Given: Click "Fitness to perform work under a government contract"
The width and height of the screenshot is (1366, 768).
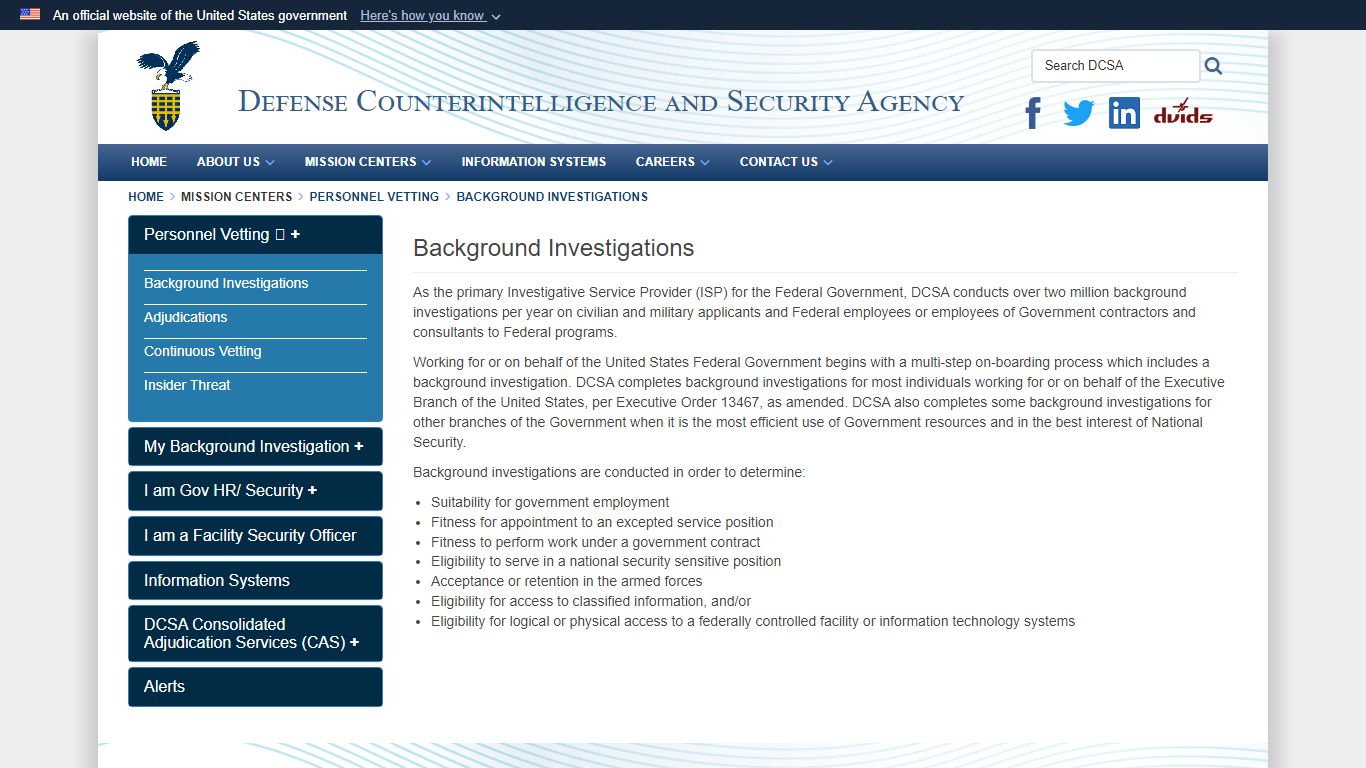Looking at the screenshot, I should tap(595, 543).
